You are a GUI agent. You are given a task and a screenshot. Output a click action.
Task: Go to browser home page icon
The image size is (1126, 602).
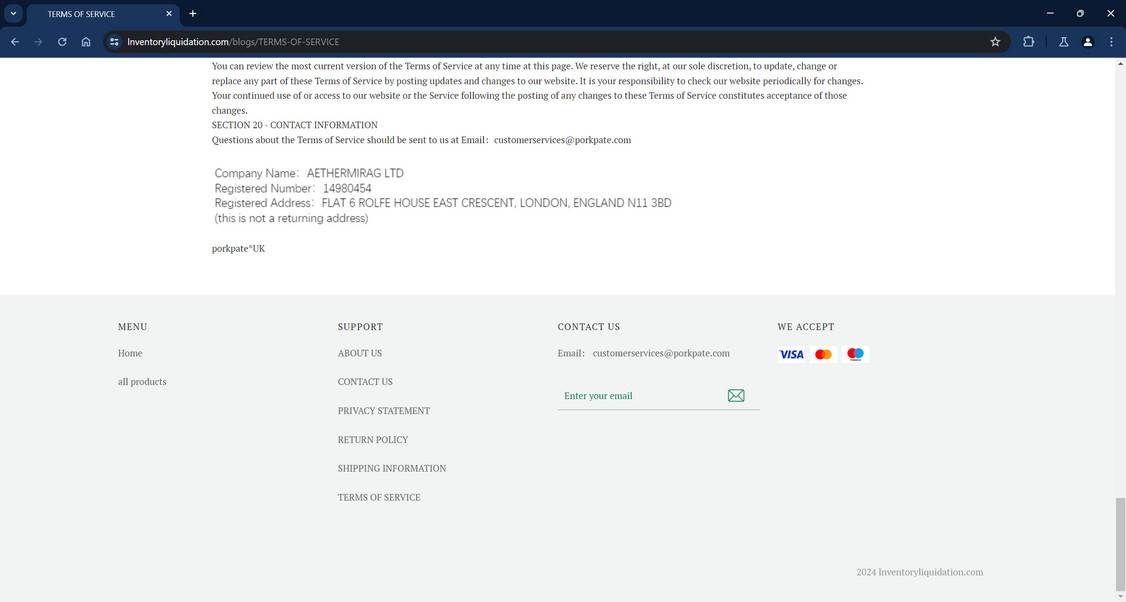click(85, 42)
